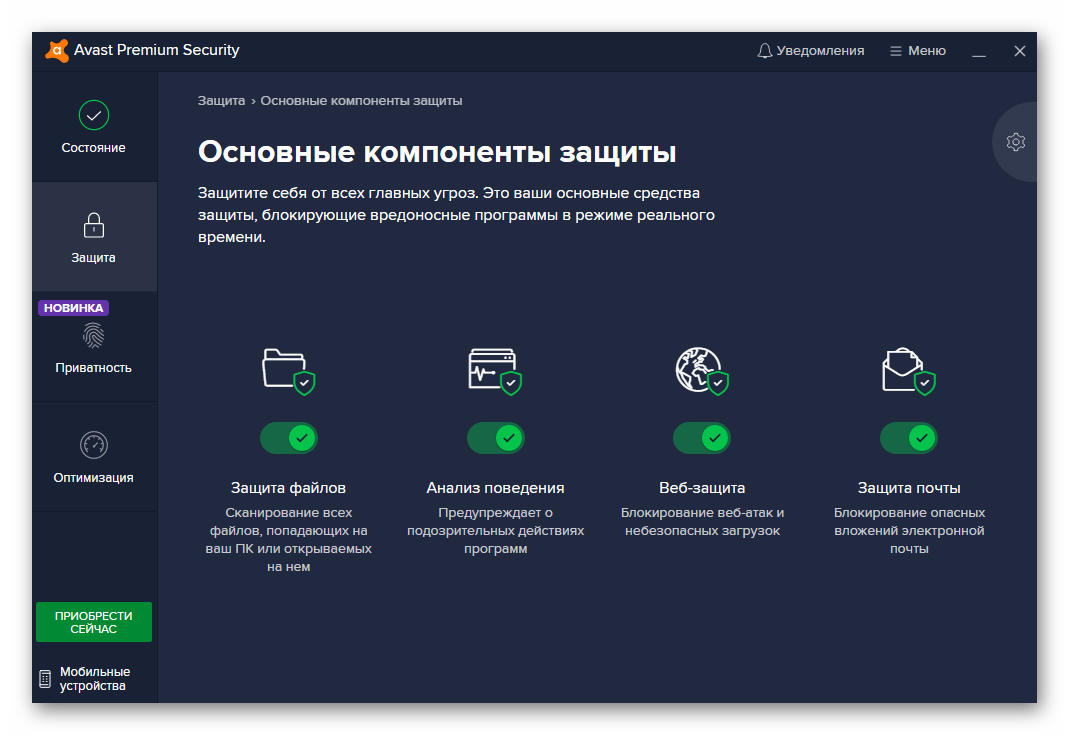The image size is (1069, 735).
Task: Click the mail shield envelope icon
Action: coord(909,372)
